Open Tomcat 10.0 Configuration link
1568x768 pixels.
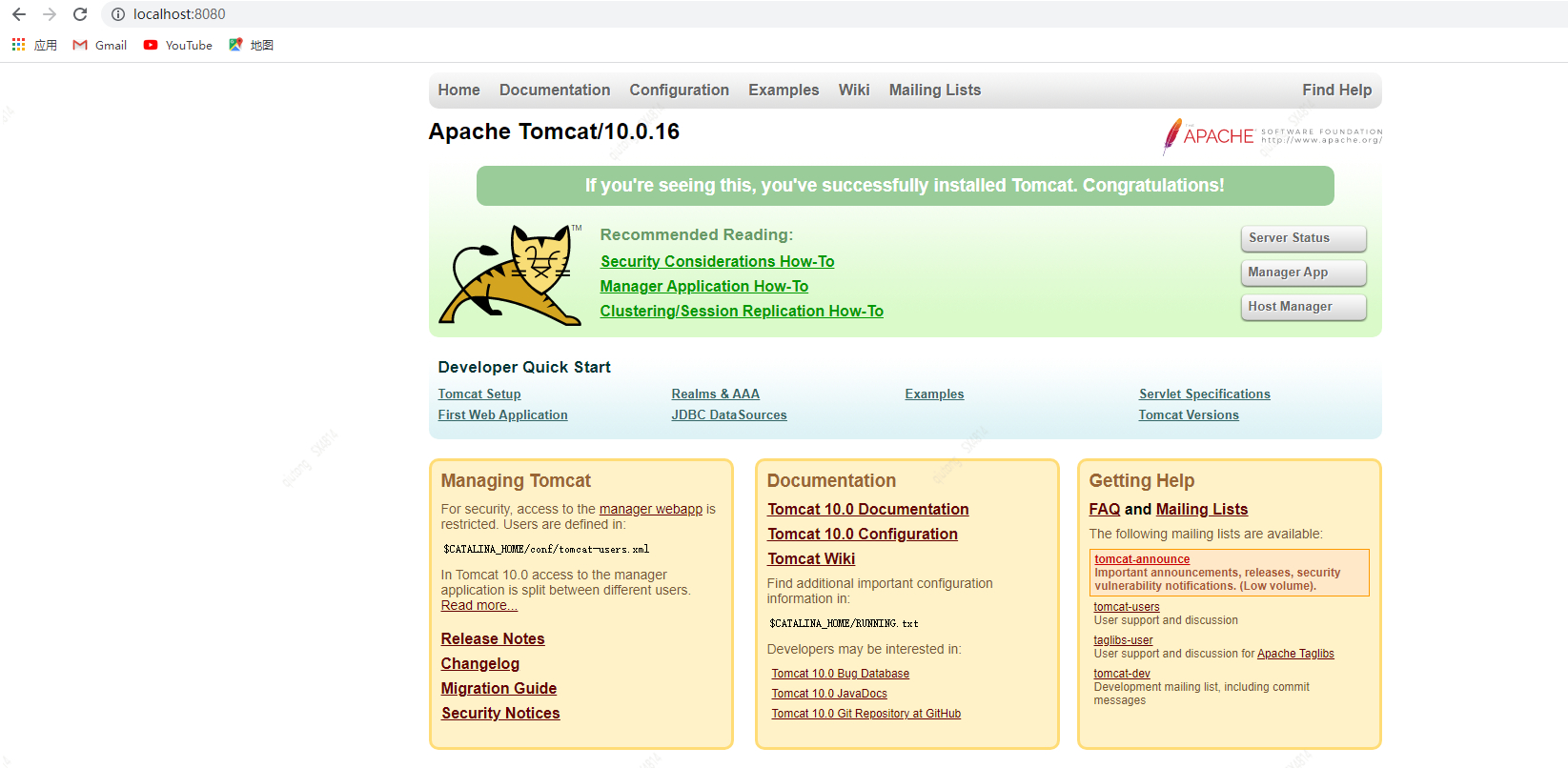[x=863, y=534]
